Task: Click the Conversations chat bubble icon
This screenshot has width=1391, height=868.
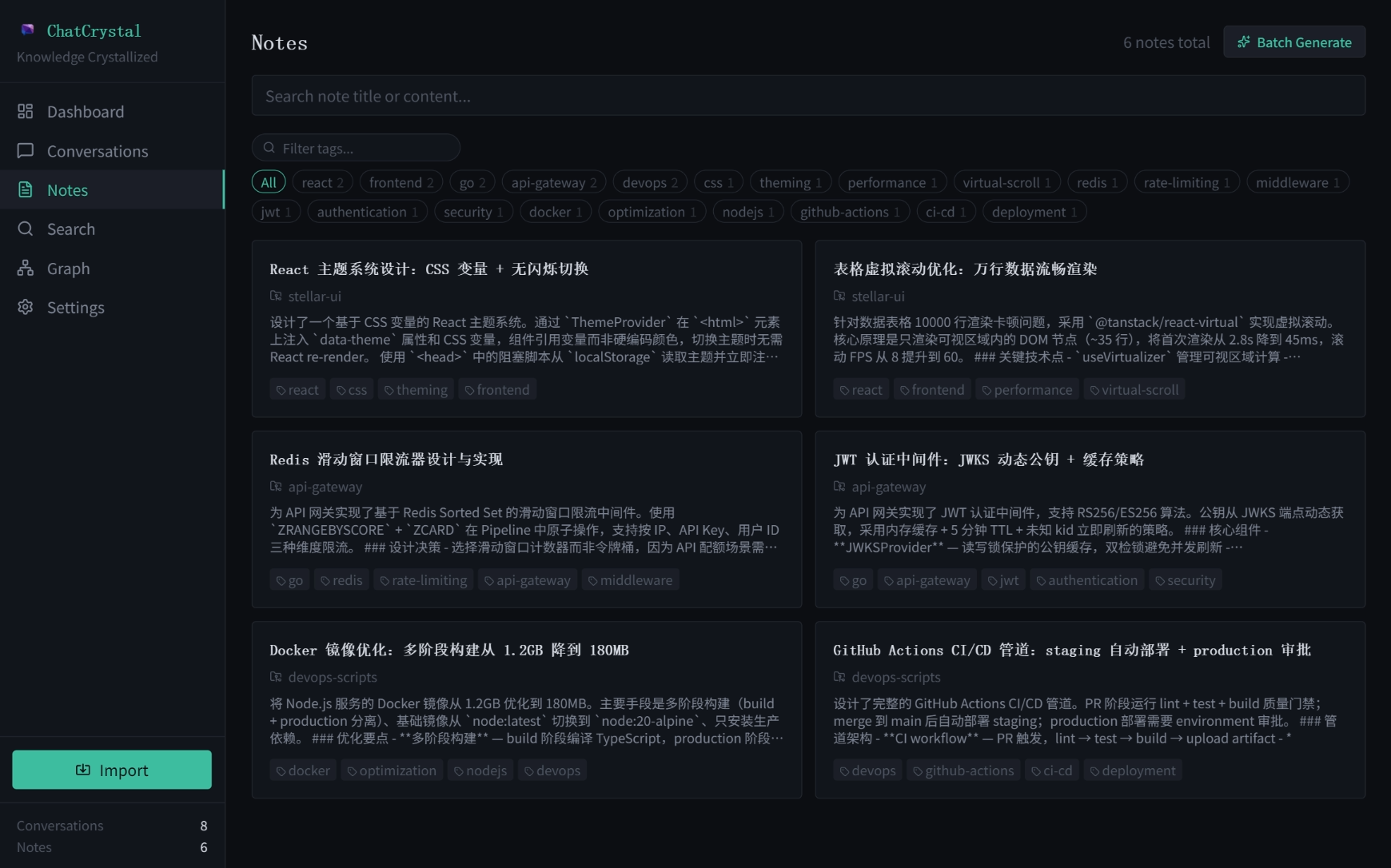Action: (26, 150)
